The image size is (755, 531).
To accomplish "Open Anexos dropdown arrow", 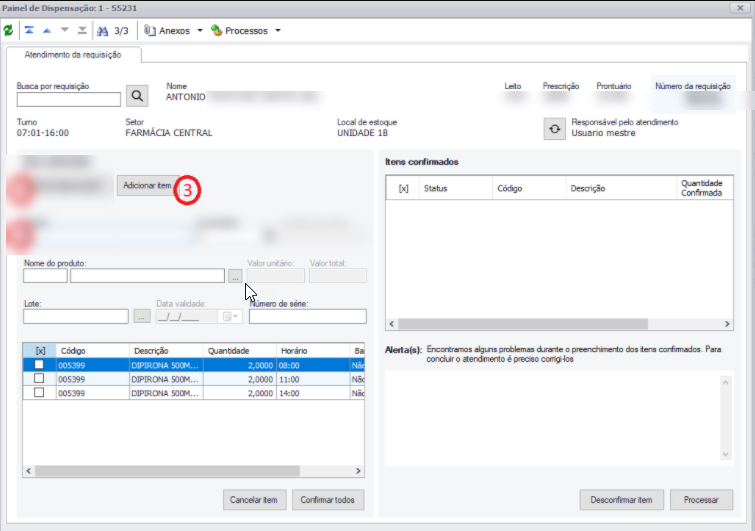I will coord(200,31).
